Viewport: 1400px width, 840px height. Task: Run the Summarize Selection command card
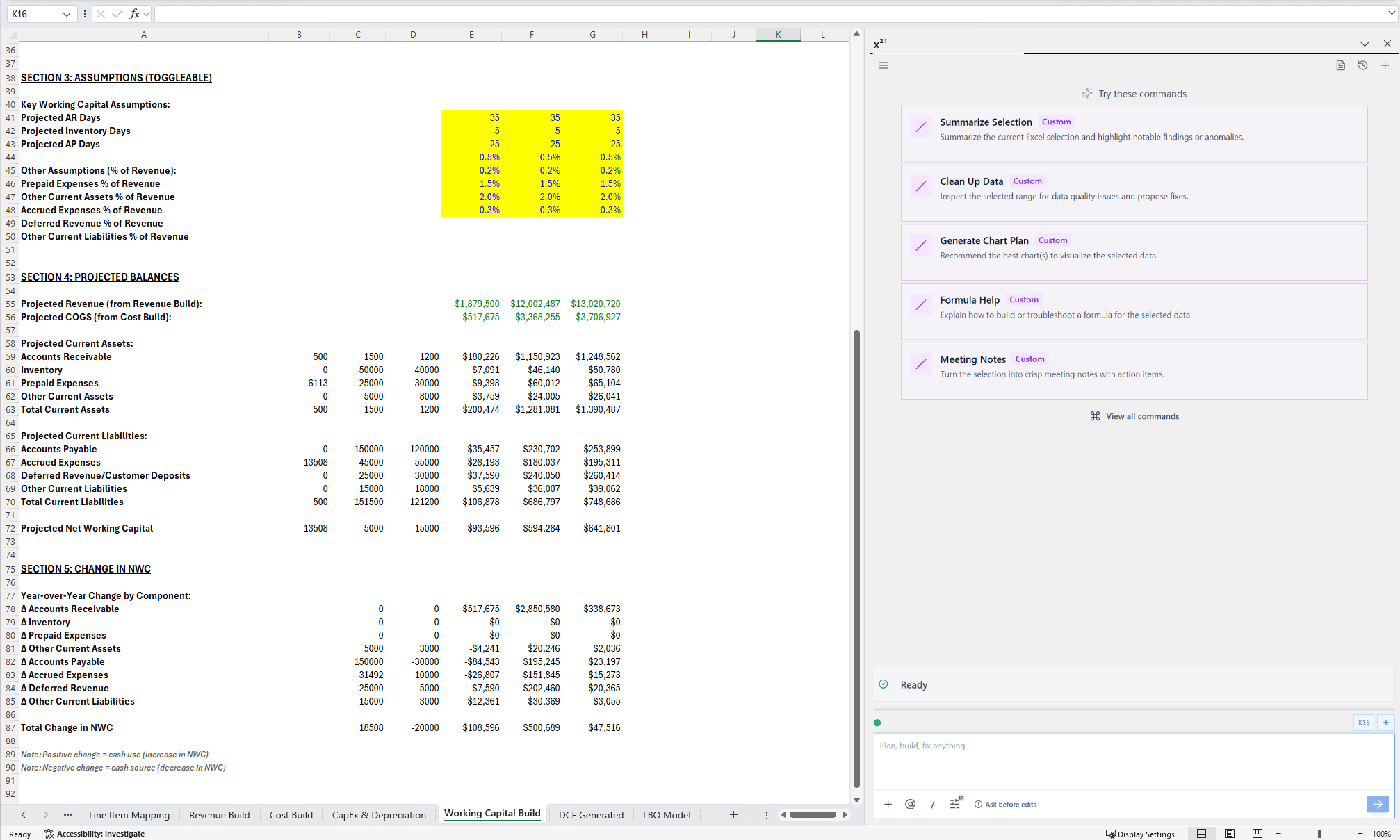tap(1134, 133)
